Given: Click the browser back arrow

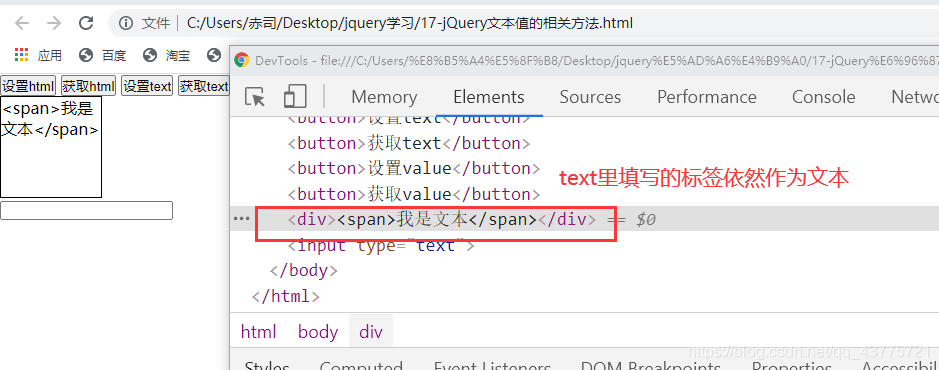Looking at the screenshot, I should (22, 23).
